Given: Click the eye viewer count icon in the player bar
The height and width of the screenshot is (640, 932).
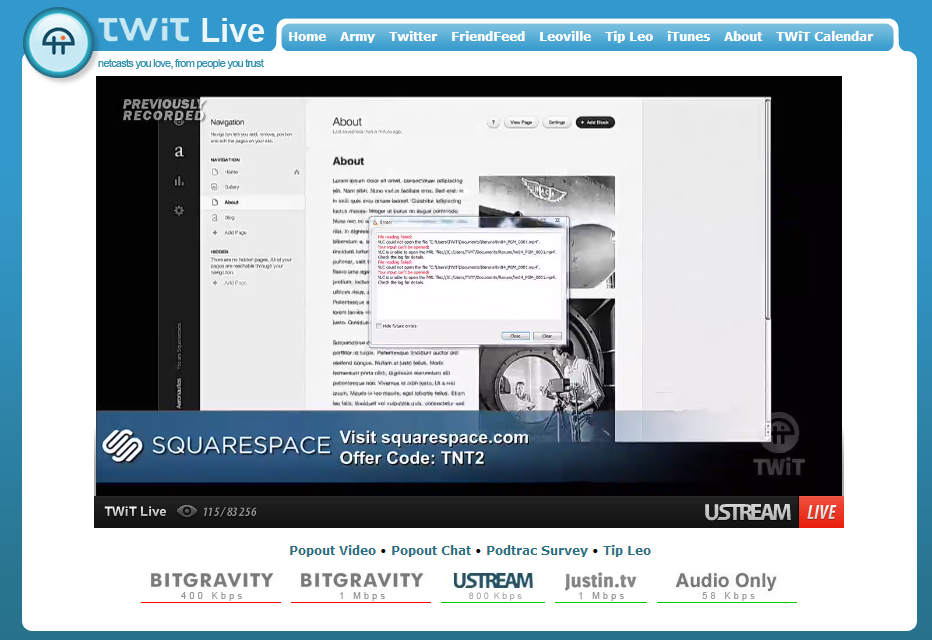Looking at the screenshot, I should click(186, 511).
